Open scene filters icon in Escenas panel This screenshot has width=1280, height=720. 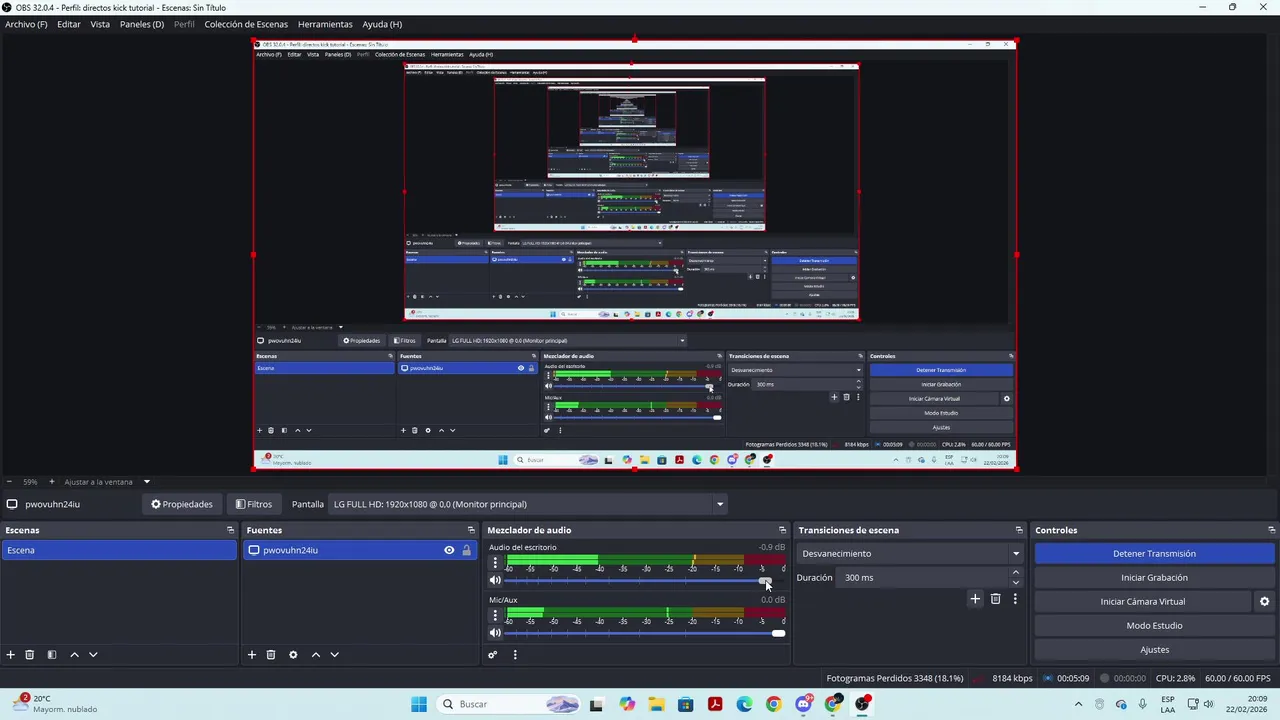coord(52,655)
